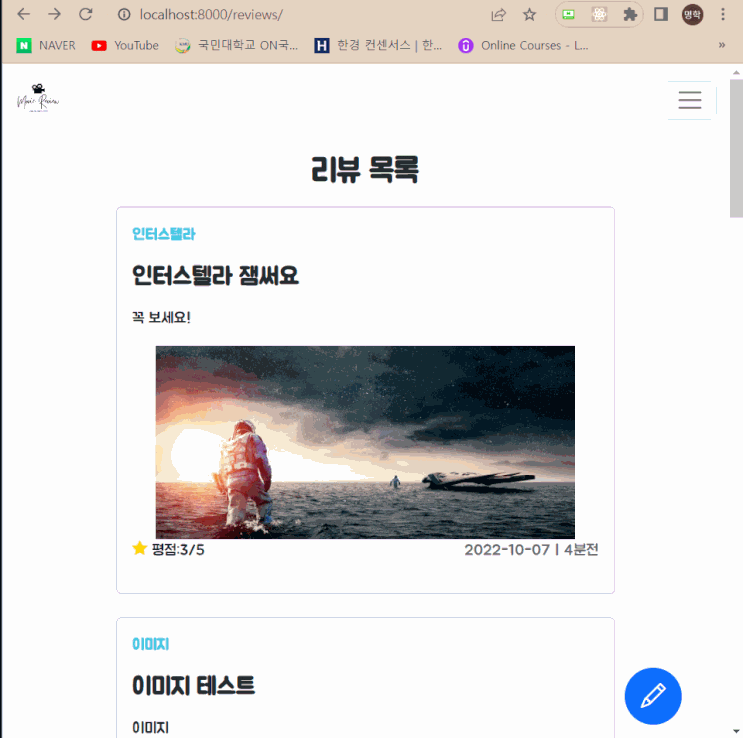Image resolution: width=743 pixels, height=738 pixels.
Task: Reload the current page
Action: coord(85,14)
